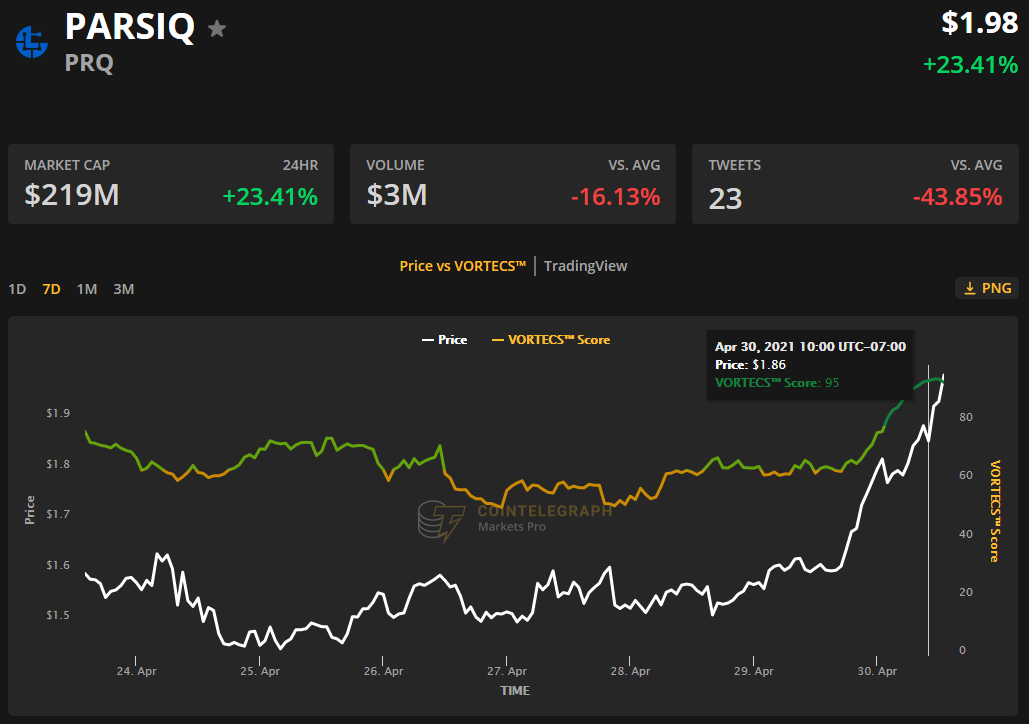The image size is (1029, 724).
Task: Click the Tweets count card
Action: click(855, 184)
